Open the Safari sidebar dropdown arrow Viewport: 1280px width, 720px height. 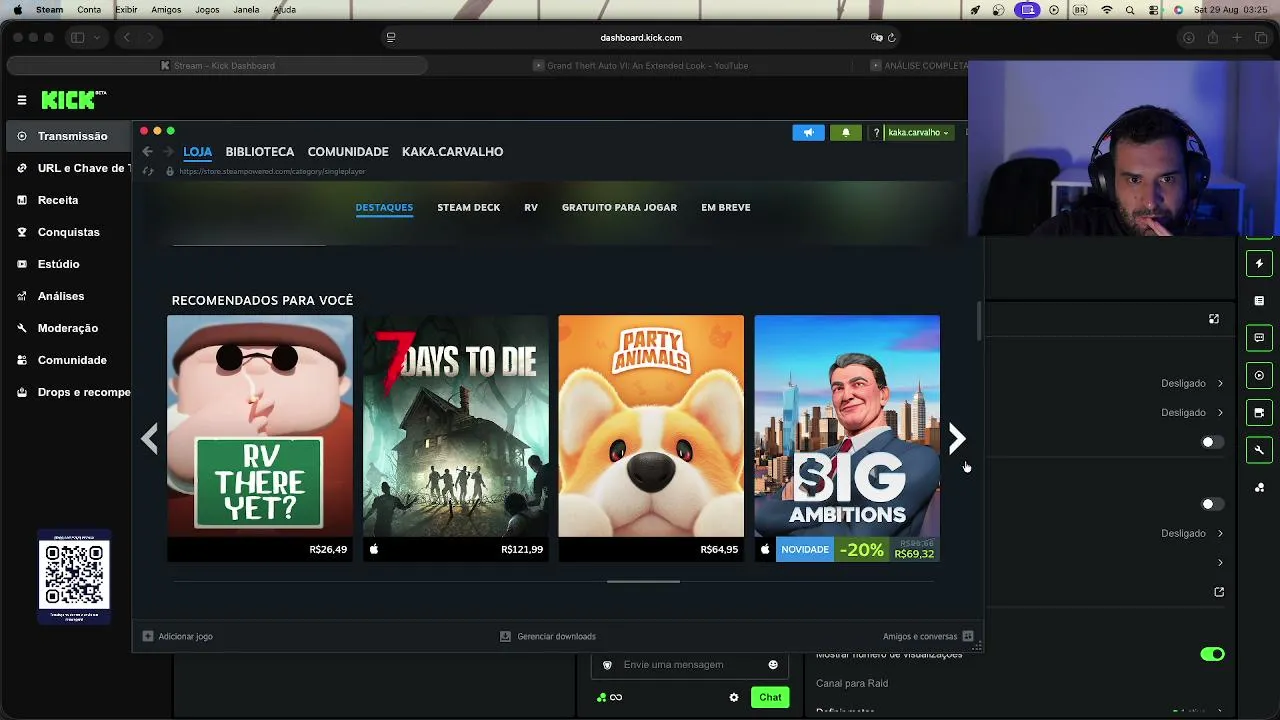pos(97,38)
